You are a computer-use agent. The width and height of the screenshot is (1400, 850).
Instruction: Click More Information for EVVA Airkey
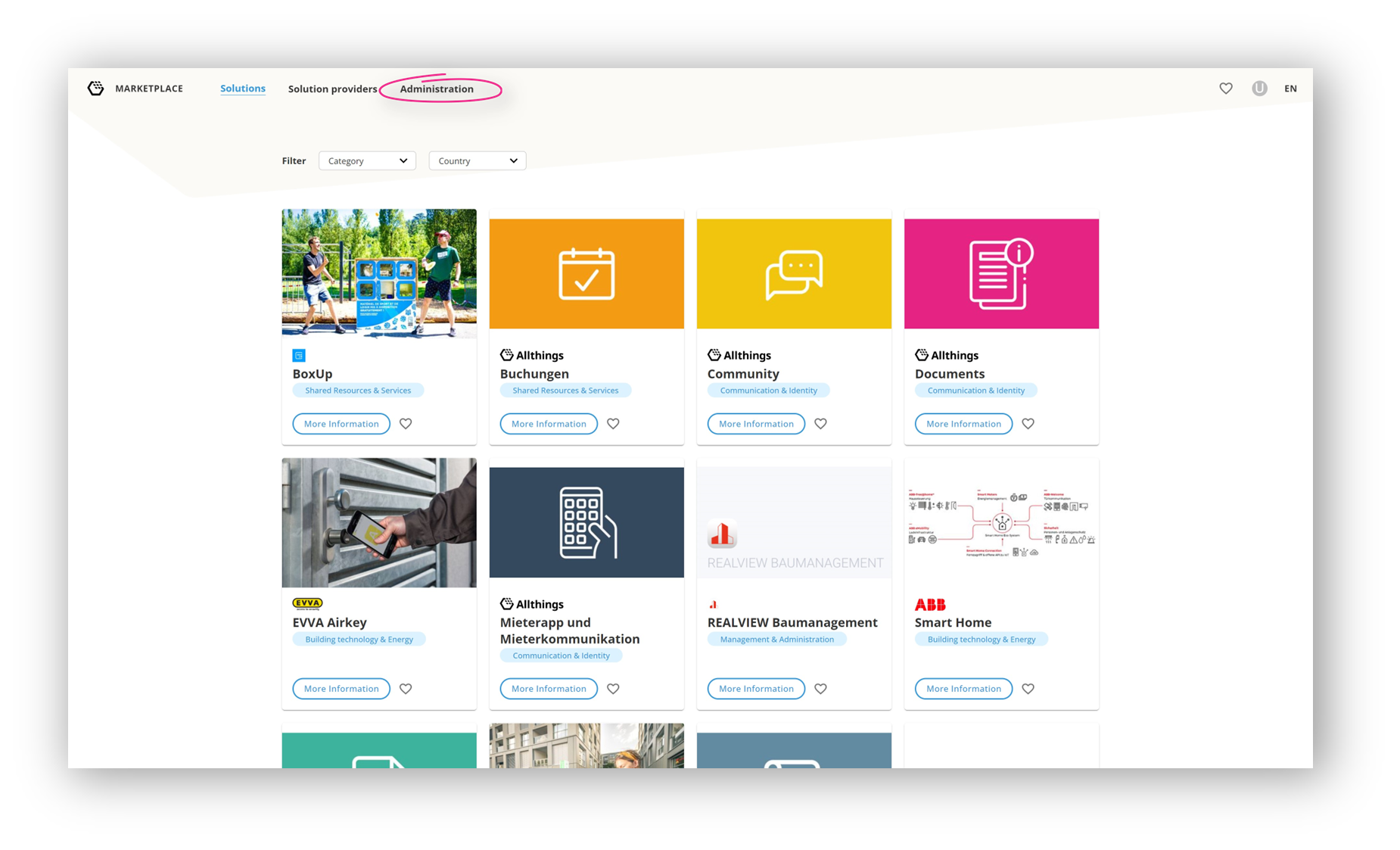tap(341, 689)
